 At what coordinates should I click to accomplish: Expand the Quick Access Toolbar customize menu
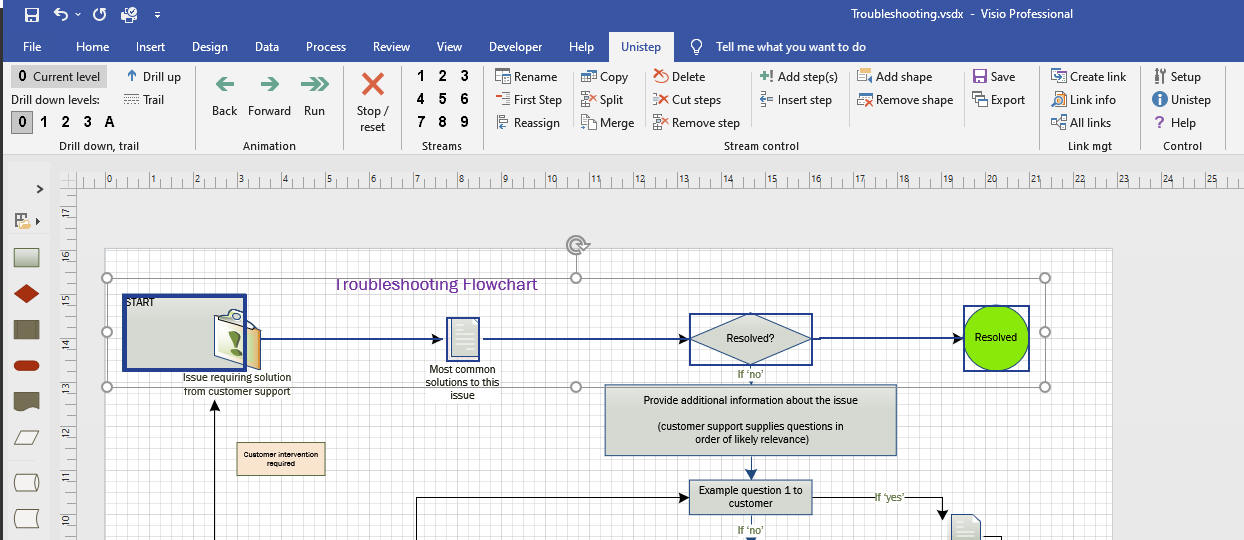[157, 15]
